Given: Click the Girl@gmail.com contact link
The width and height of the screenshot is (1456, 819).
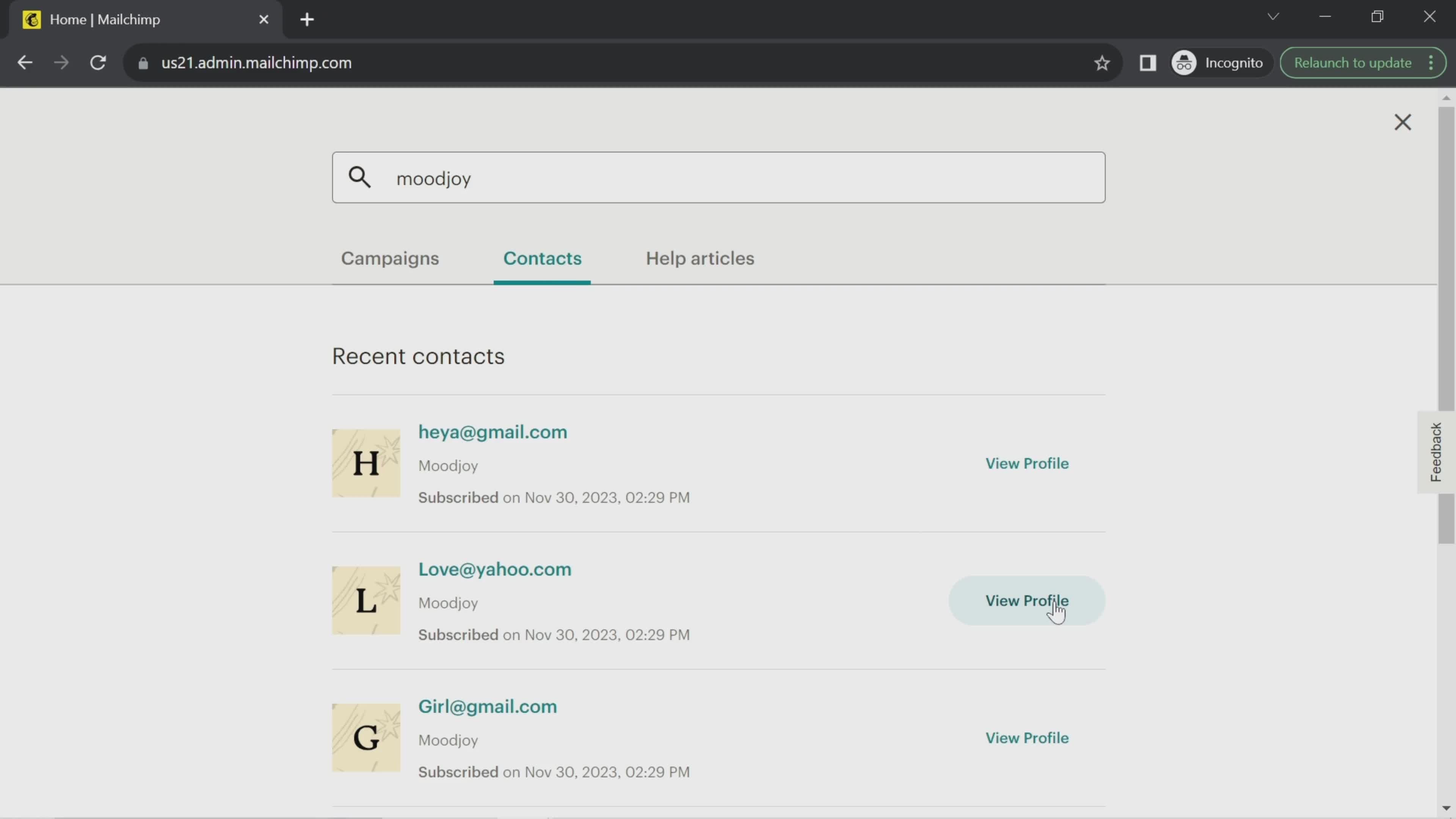Looking at the screenshot, I should click(x=487, y=706).
